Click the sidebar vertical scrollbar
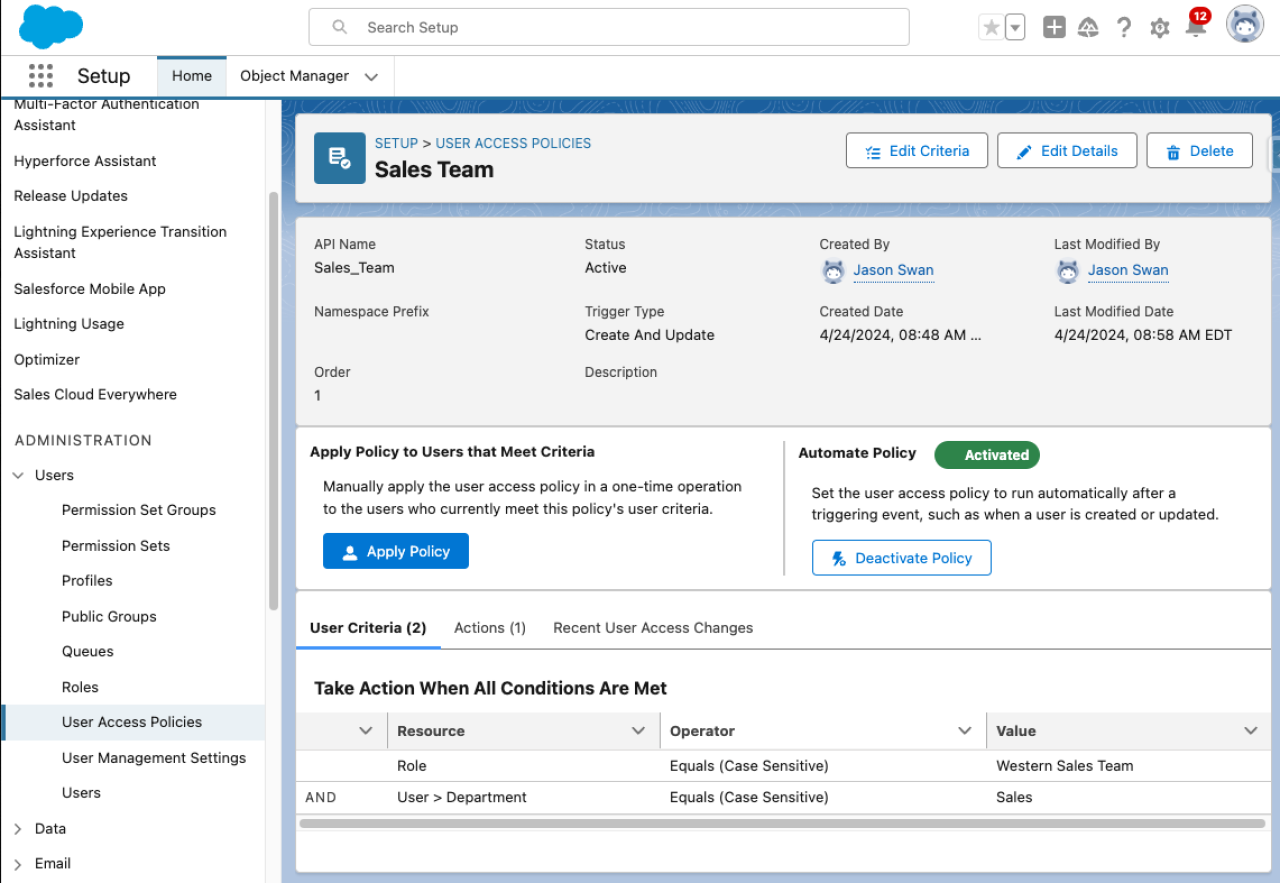The width and height of the screenshot is (1280, 883). pyautogui.click(x=274, y=400)
